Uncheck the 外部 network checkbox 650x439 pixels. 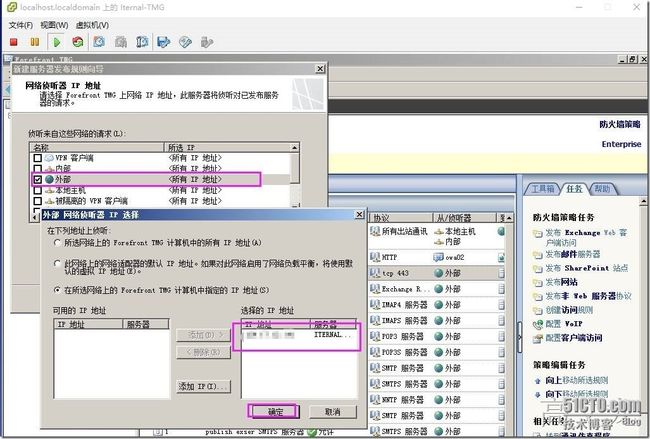(38, 179)
